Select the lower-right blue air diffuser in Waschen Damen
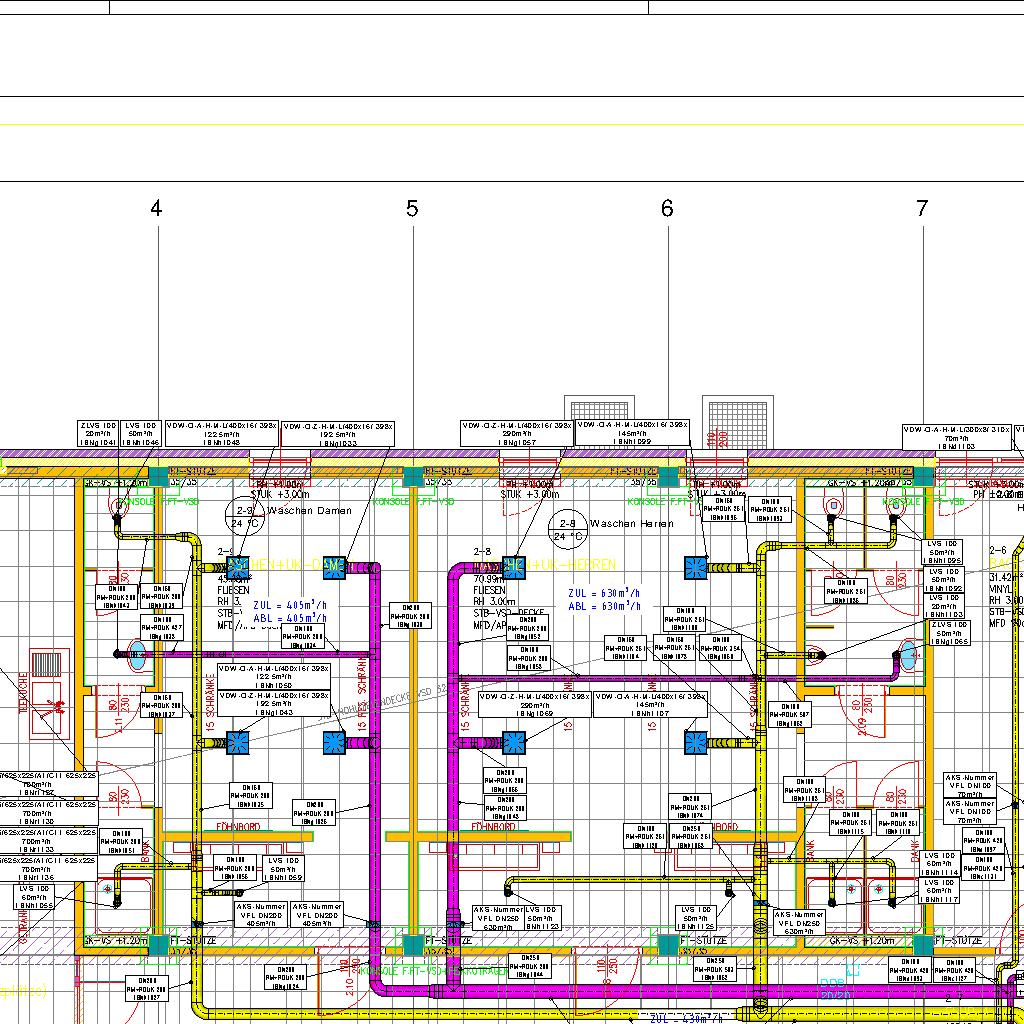This screenshot has width=1024, height=1024. tap(334, 743)
